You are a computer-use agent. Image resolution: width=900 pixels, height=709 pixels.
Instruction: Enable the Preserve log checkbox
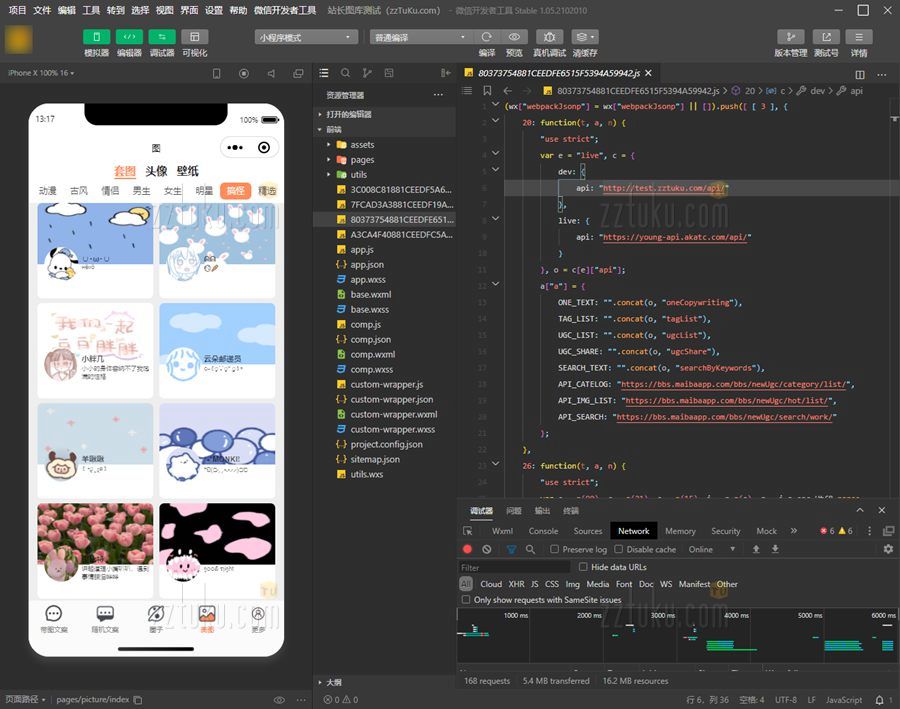point(555,549)
